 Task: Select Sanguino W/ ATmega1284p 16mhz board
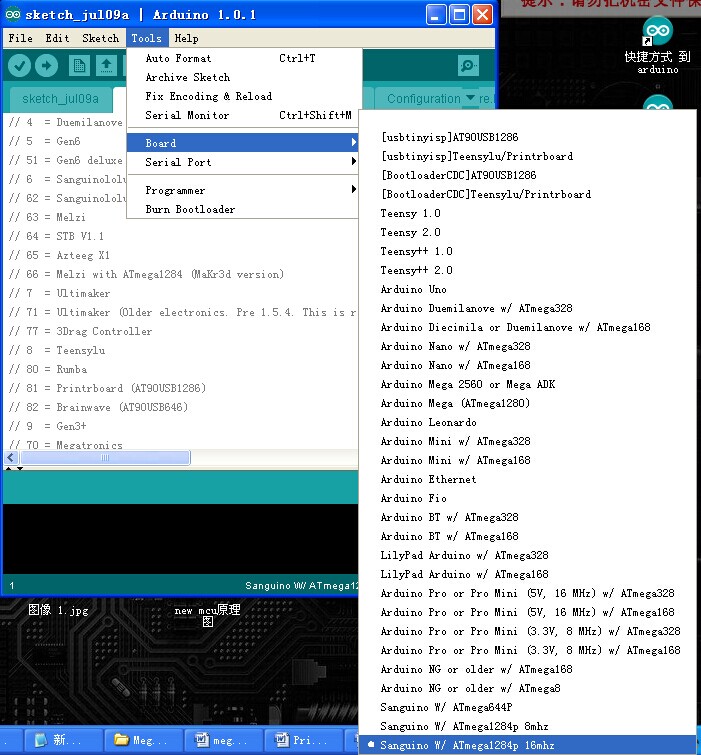pyautogui.click(x=528, y=745)
